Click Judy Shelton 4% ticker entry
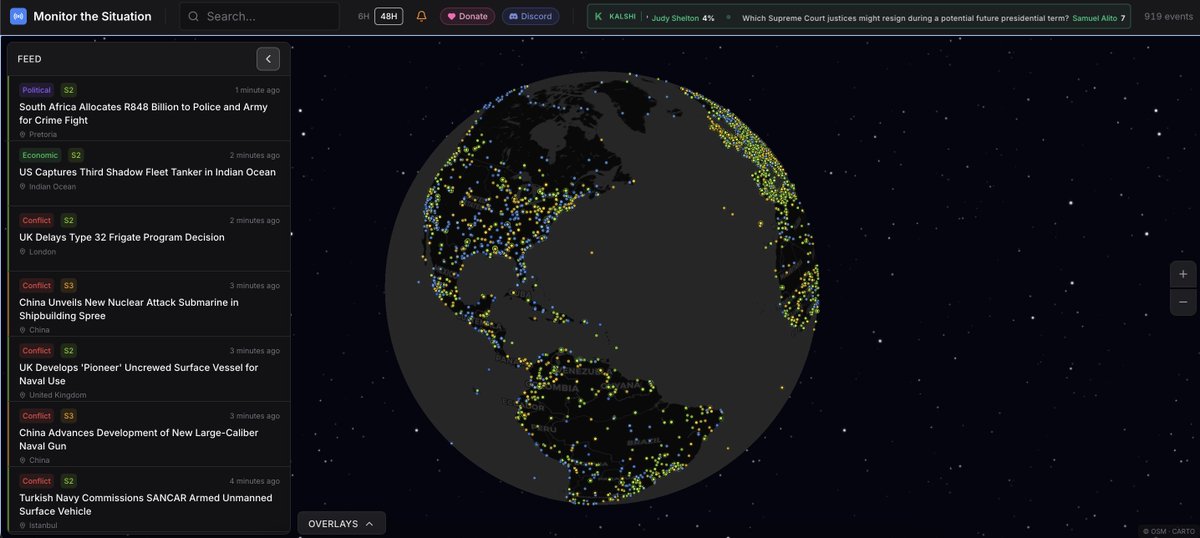 click(683, 18)
